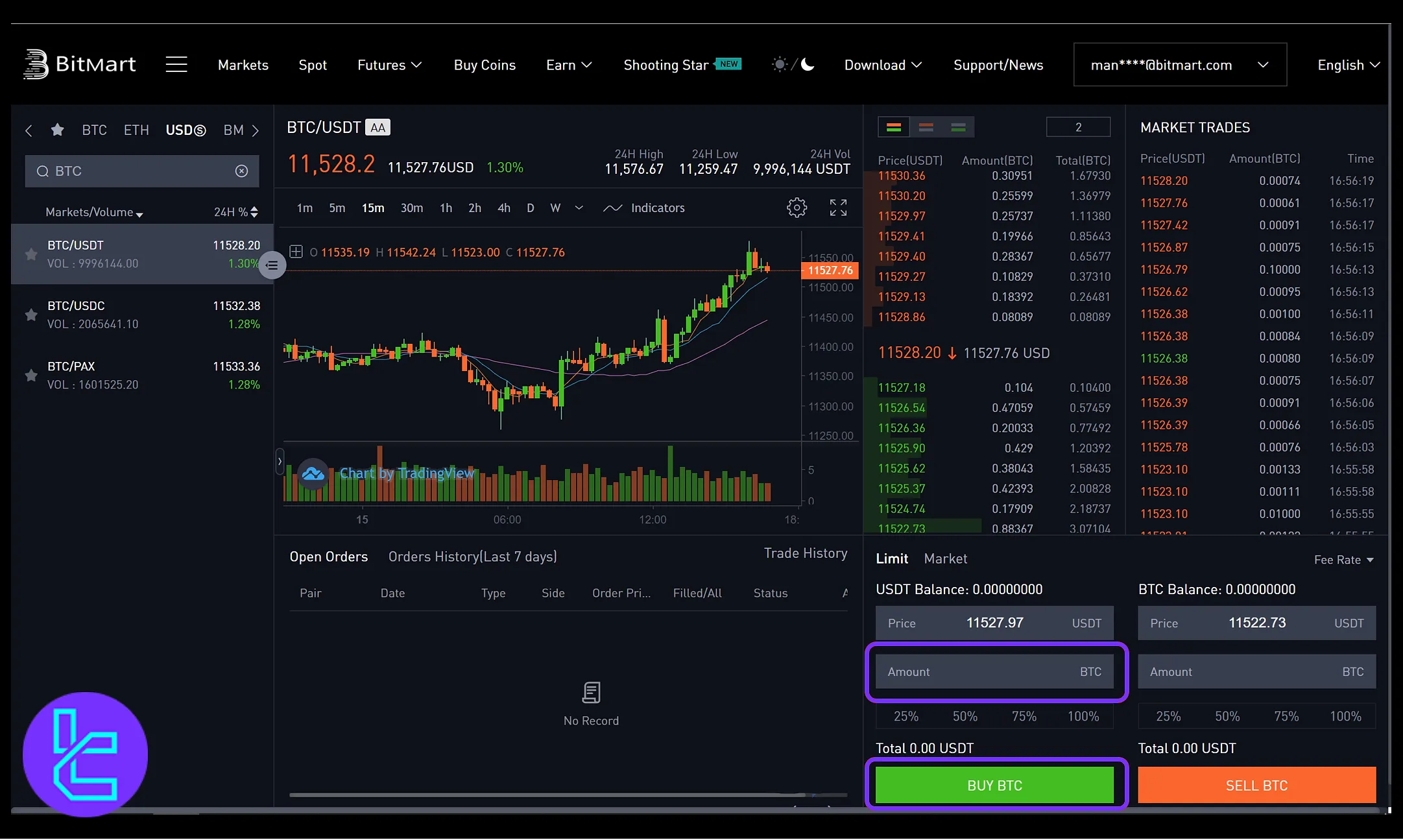This screenshot has width=1403, height=840.
Task: Clear the BTC search field
Action: click(241, 171)
